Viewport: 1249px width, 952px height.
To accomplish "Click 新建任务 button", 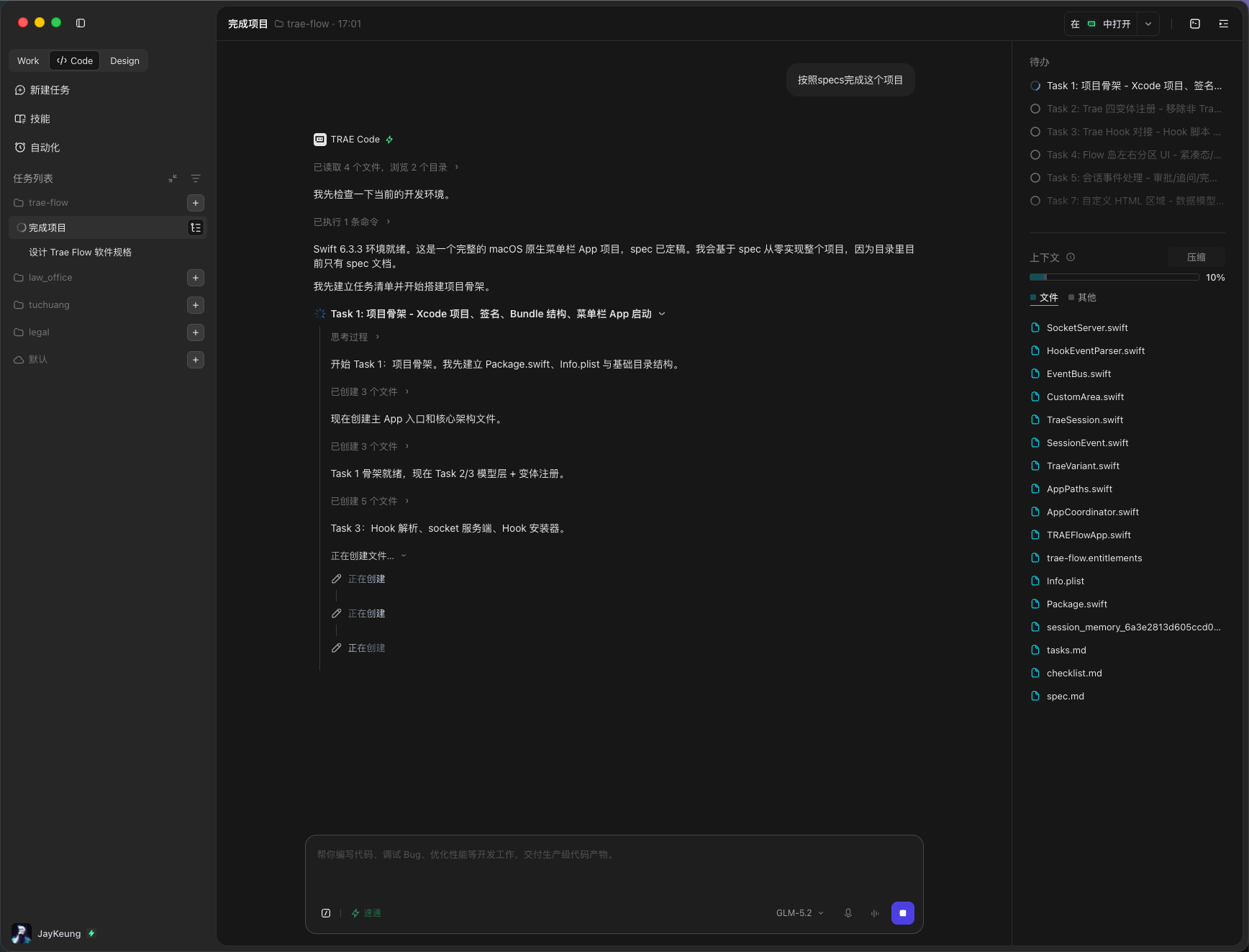I will (x=50, y=90).
